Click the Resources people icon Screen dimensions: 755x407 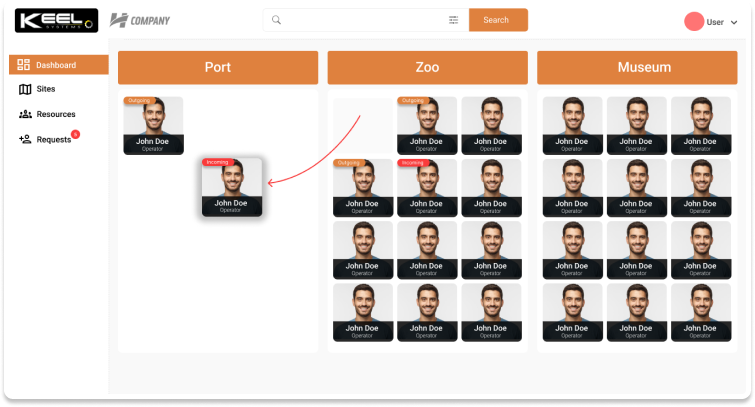pos(25,114)
